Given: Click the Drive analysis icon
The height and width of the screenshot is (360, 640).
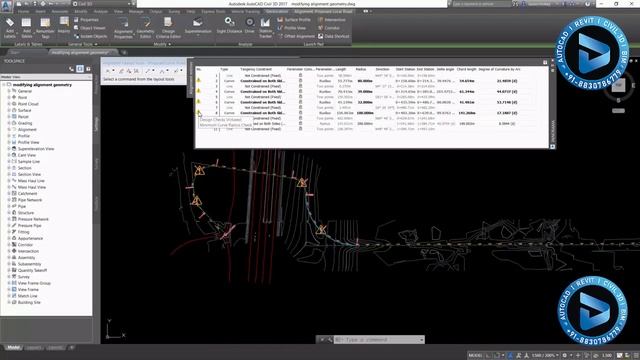Looking at the screenshot, I should tap(249, 25).
